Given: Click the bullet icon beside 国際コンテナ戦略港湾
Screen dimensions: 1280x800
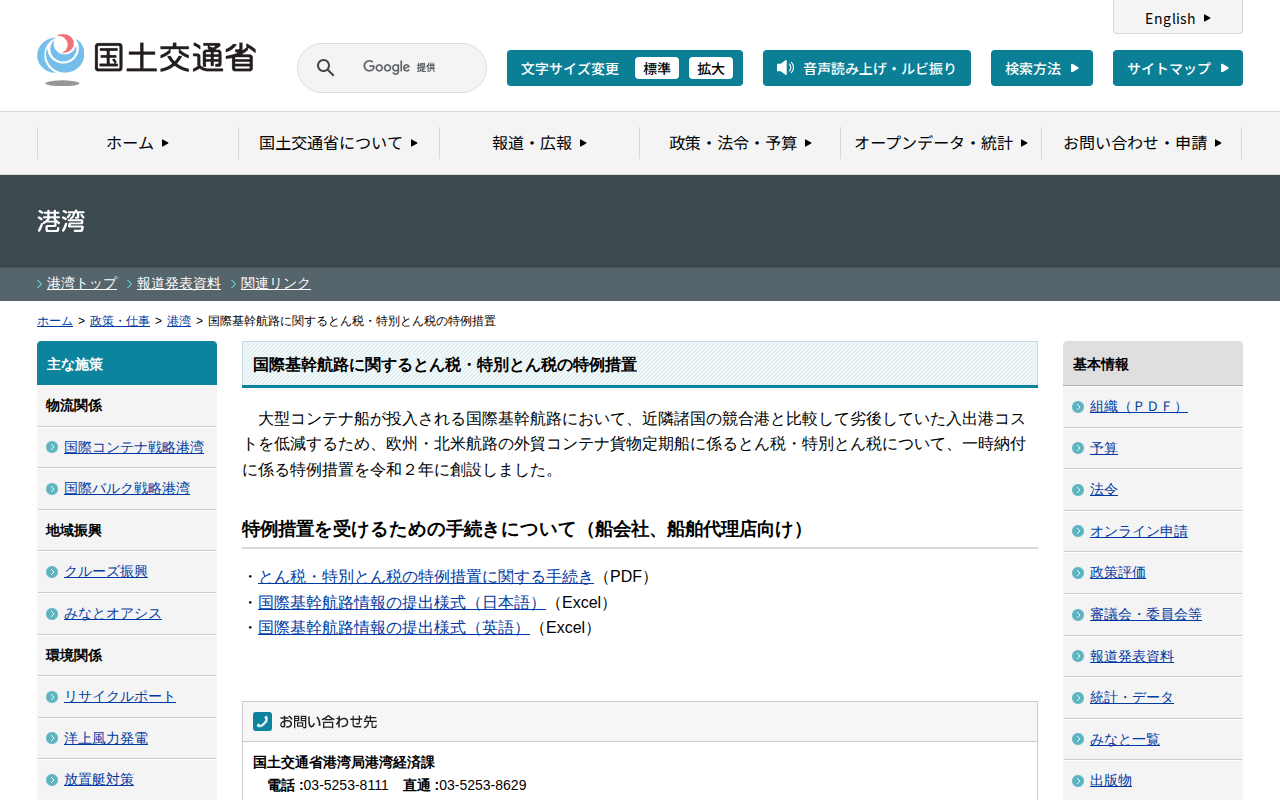Looking at the screenshot, I should [x=52, y=447].
